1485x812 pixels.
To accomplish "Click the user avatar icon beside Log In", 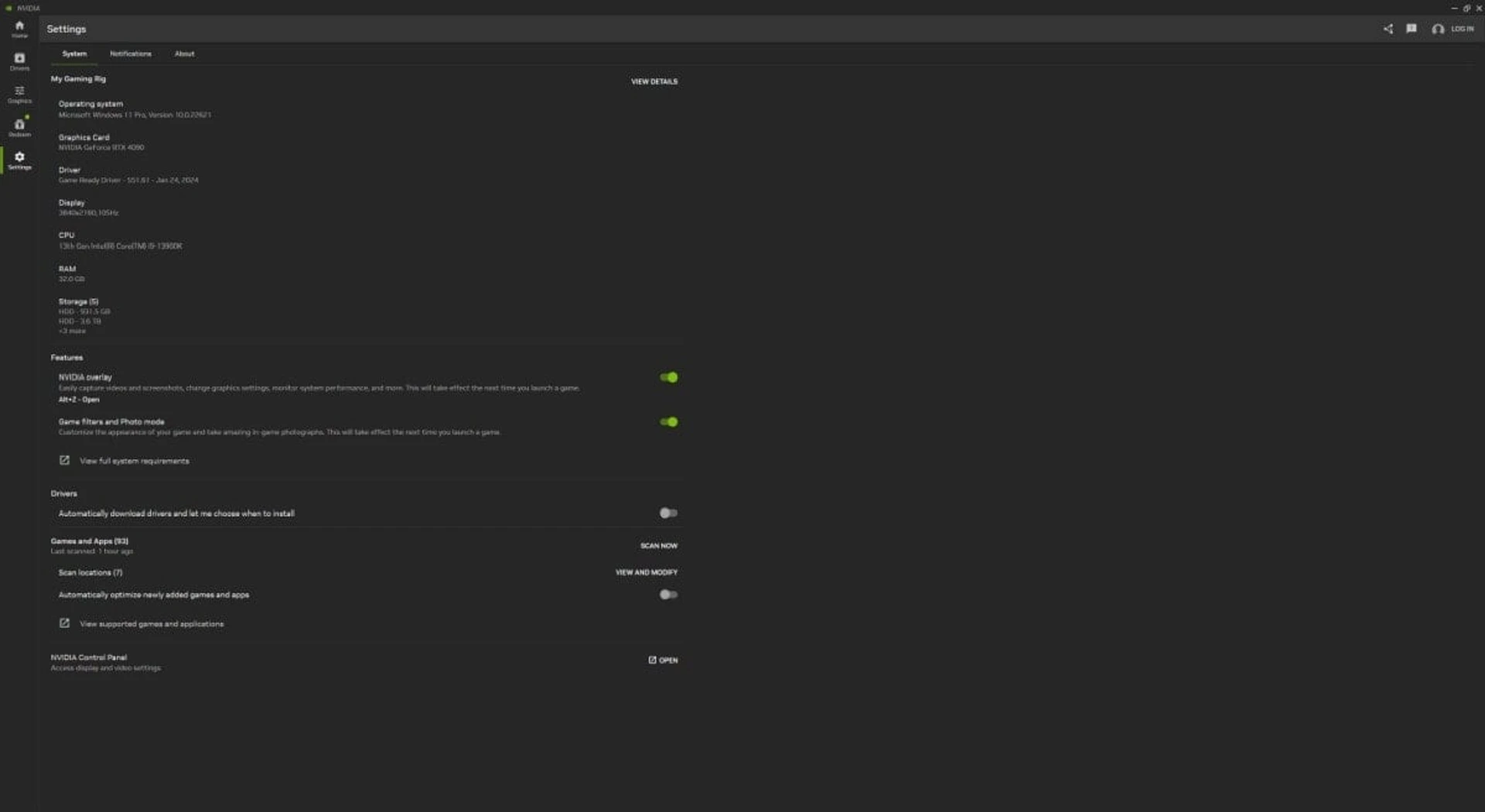I will [x=1438, y=29].
